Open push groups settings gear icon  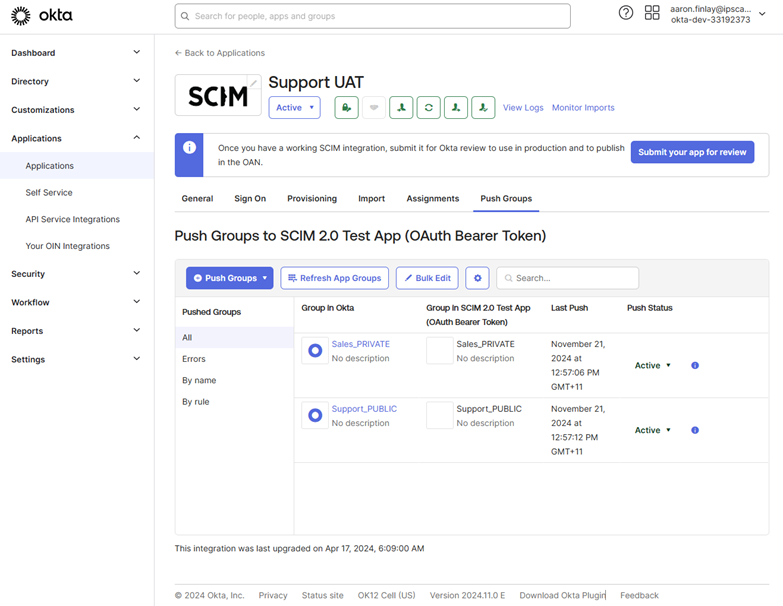pyautogui.click(x=477, y=278)
